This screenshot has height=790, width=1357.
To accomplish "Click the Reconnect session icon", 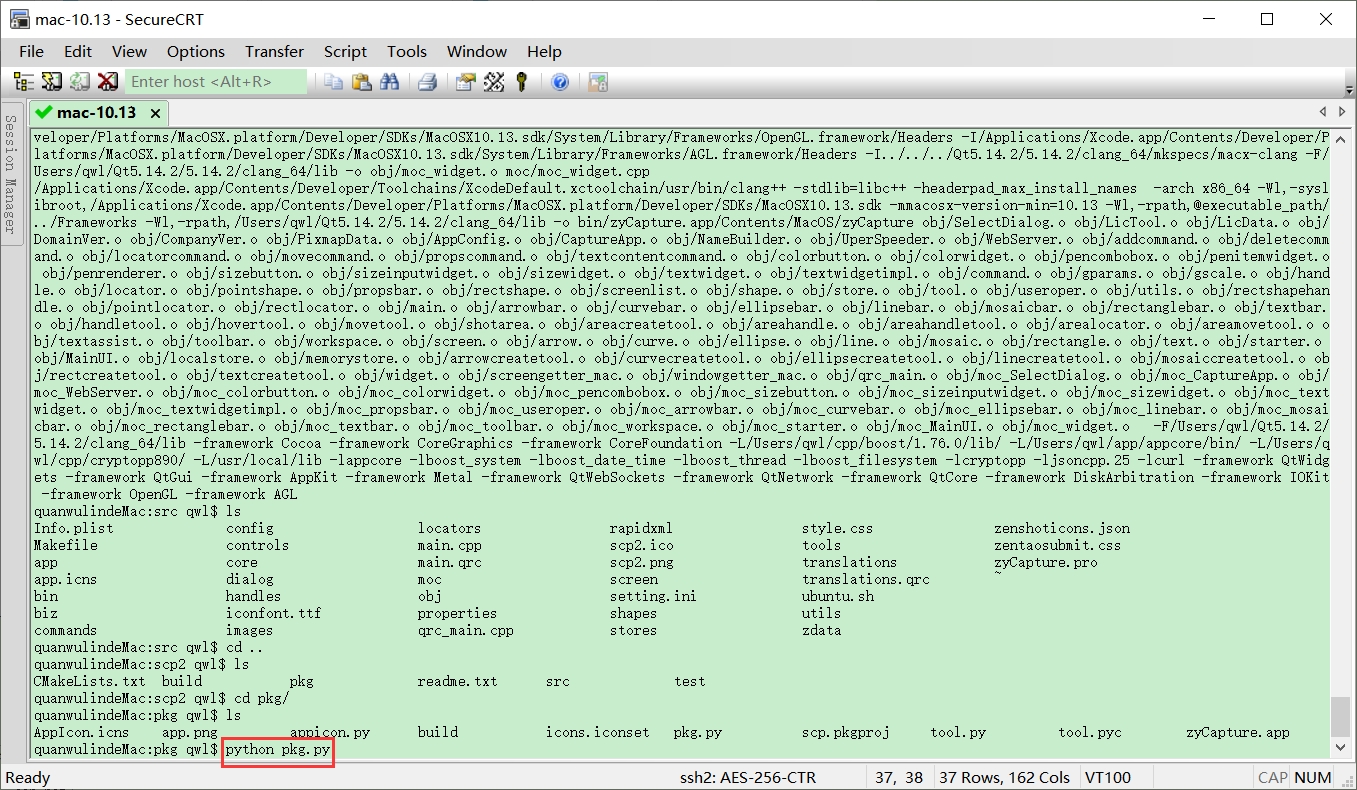I will click(79, 82).
